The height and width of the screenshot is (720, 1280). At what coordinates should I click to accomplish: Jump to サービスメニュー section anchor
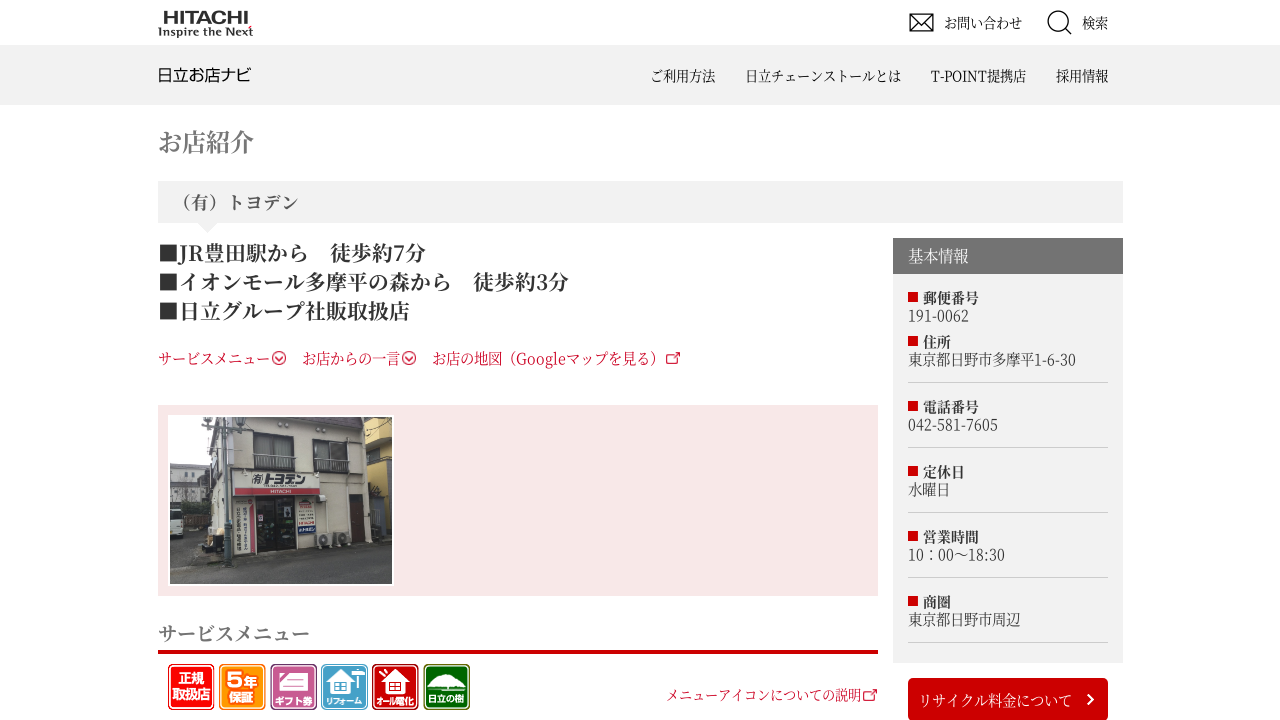(222, 358)
